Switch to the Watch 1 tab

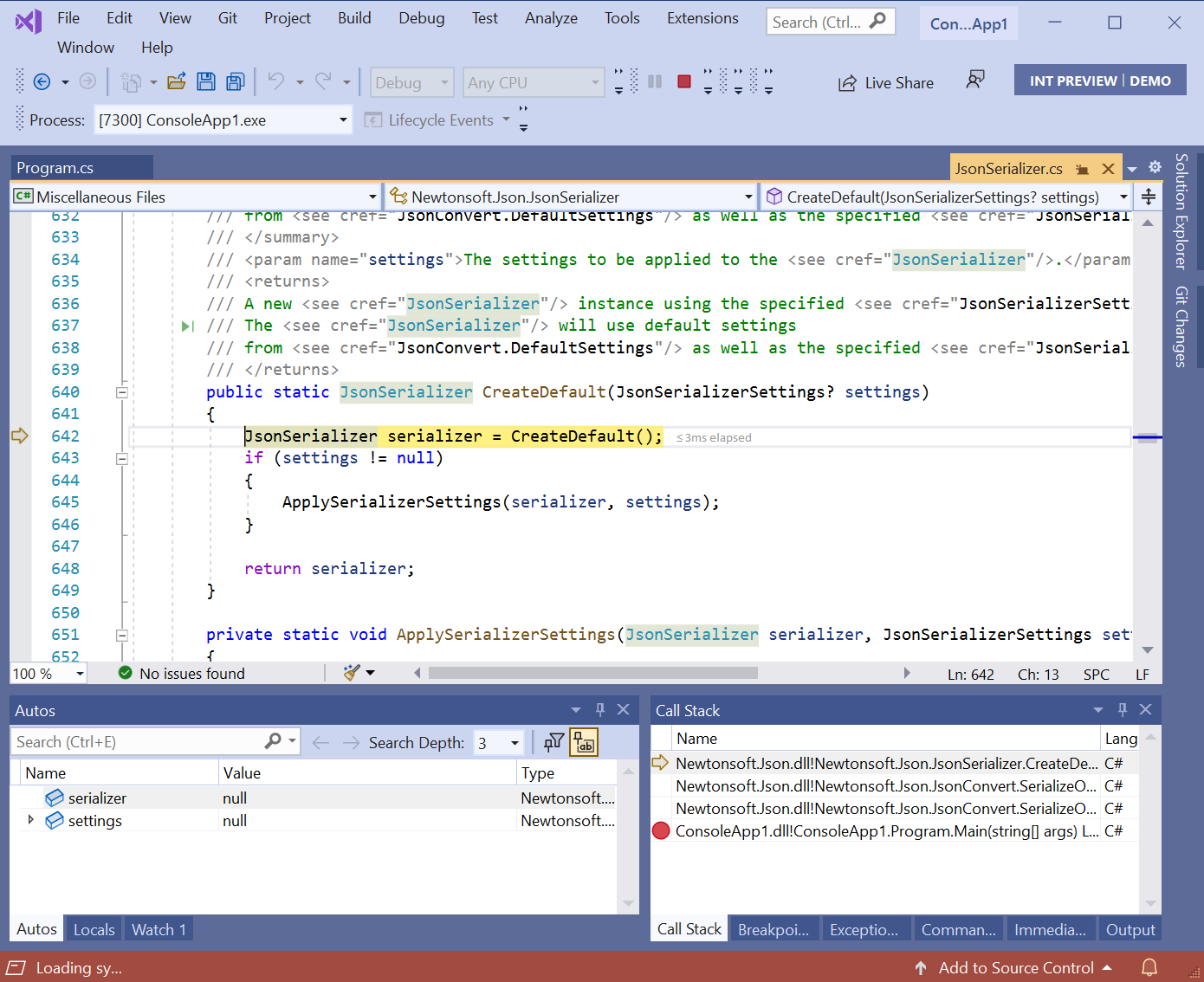[159, 929]
